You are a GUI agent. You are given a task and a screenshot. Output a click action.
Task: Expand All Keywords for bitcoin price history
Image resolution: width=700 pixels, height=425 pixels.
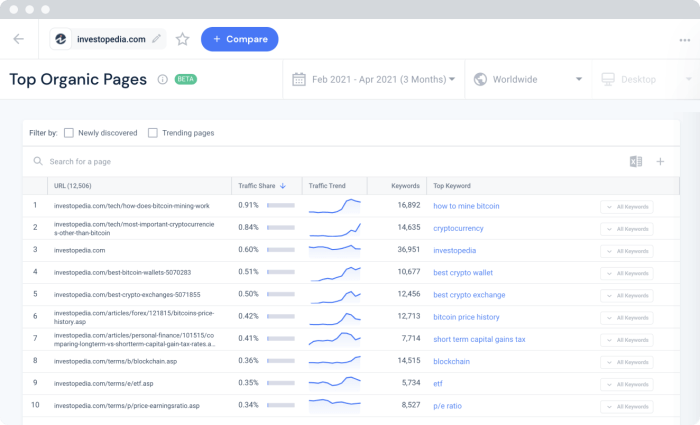point(627,318)
